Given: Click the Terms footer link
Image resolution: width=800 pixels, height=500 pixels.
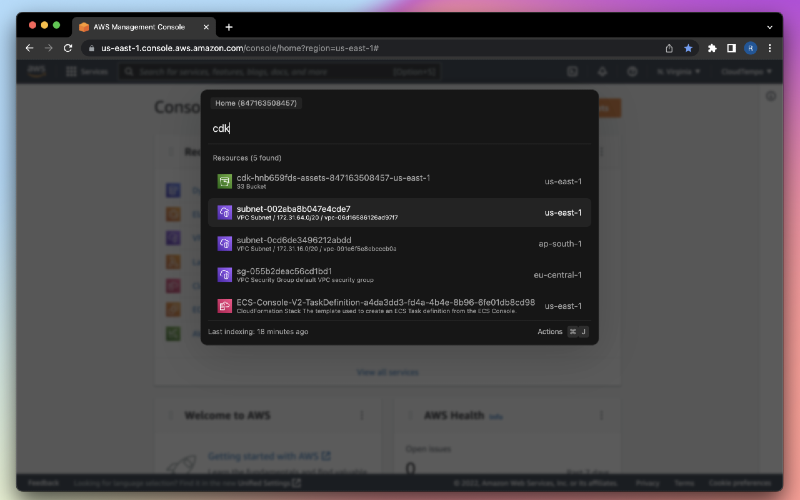Looking at the screenshot, I should pos(684,483).
